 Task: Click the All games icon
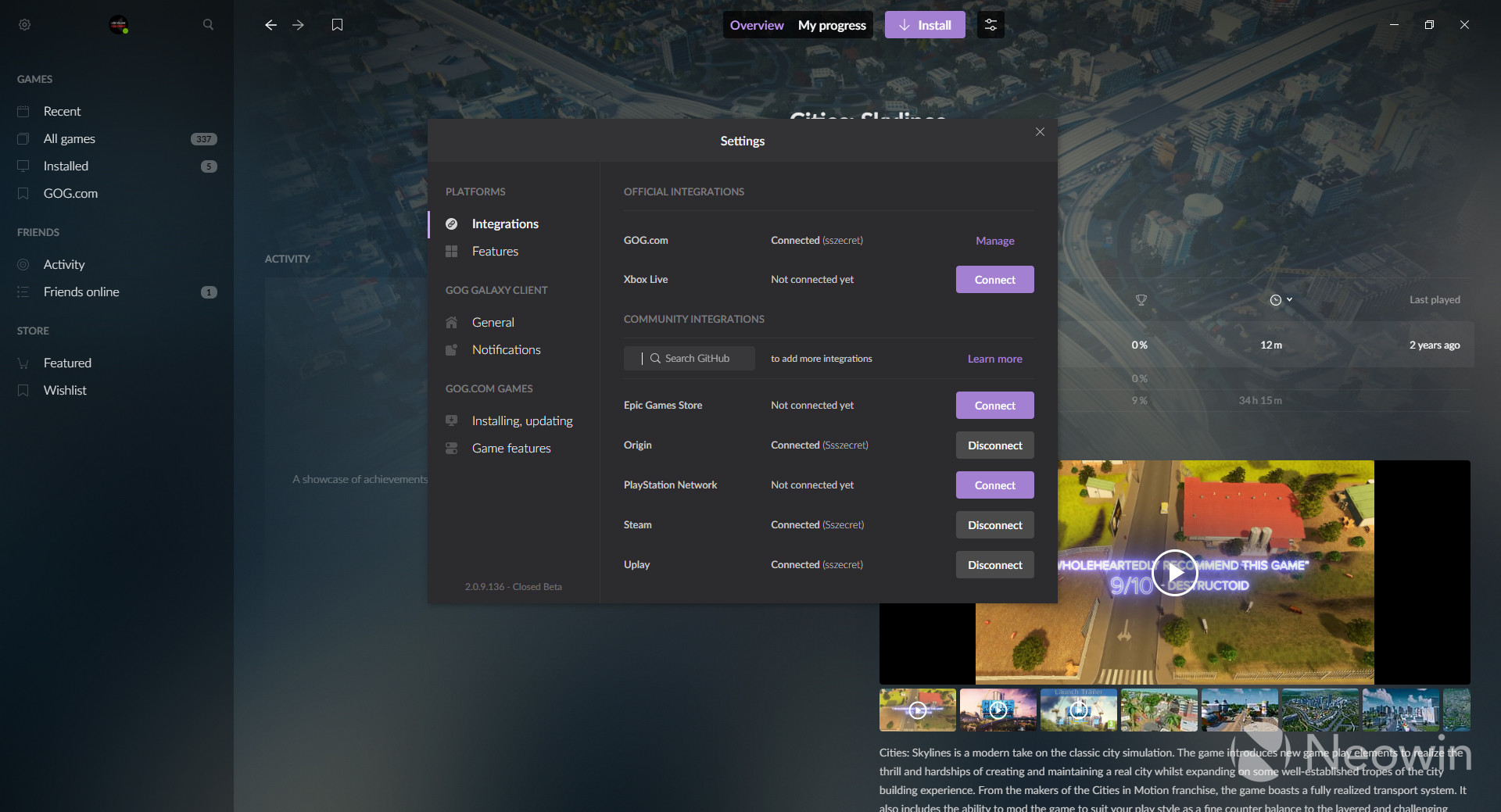pyautogui.click(x=23, y=138)
